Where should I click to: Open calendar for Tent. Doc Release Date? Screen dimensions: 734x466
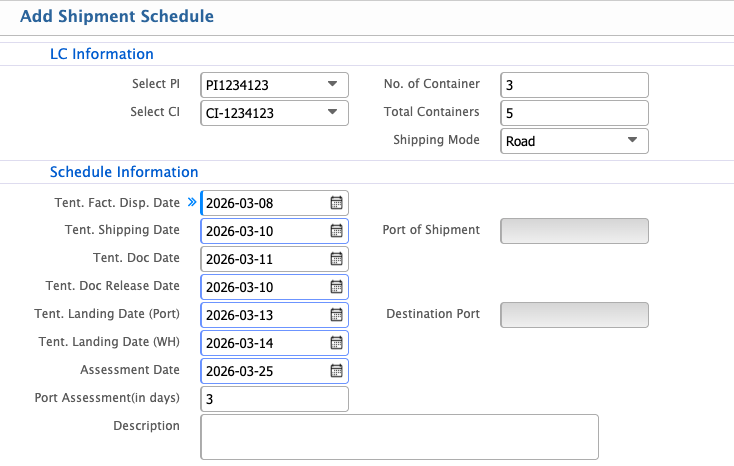pyautogui.click(x=336, y=287)
